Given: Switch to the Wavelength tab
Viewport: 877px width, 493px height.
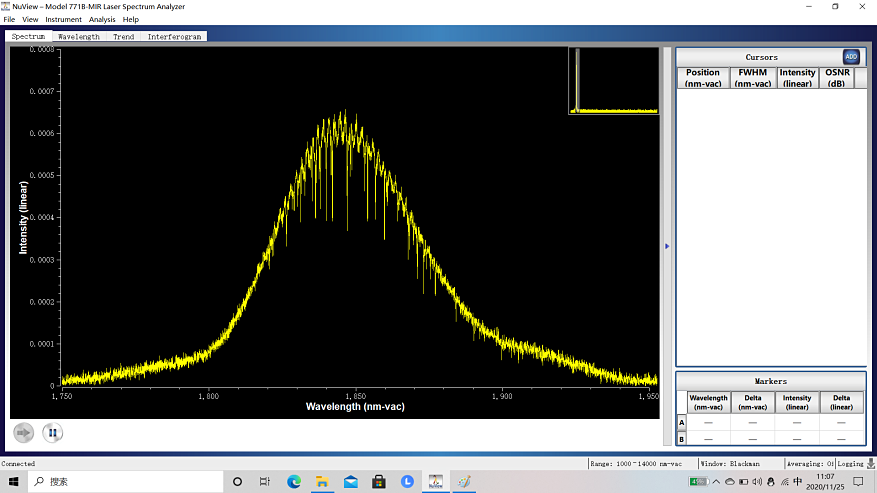Looking at the screenshot, I should 78,37.
